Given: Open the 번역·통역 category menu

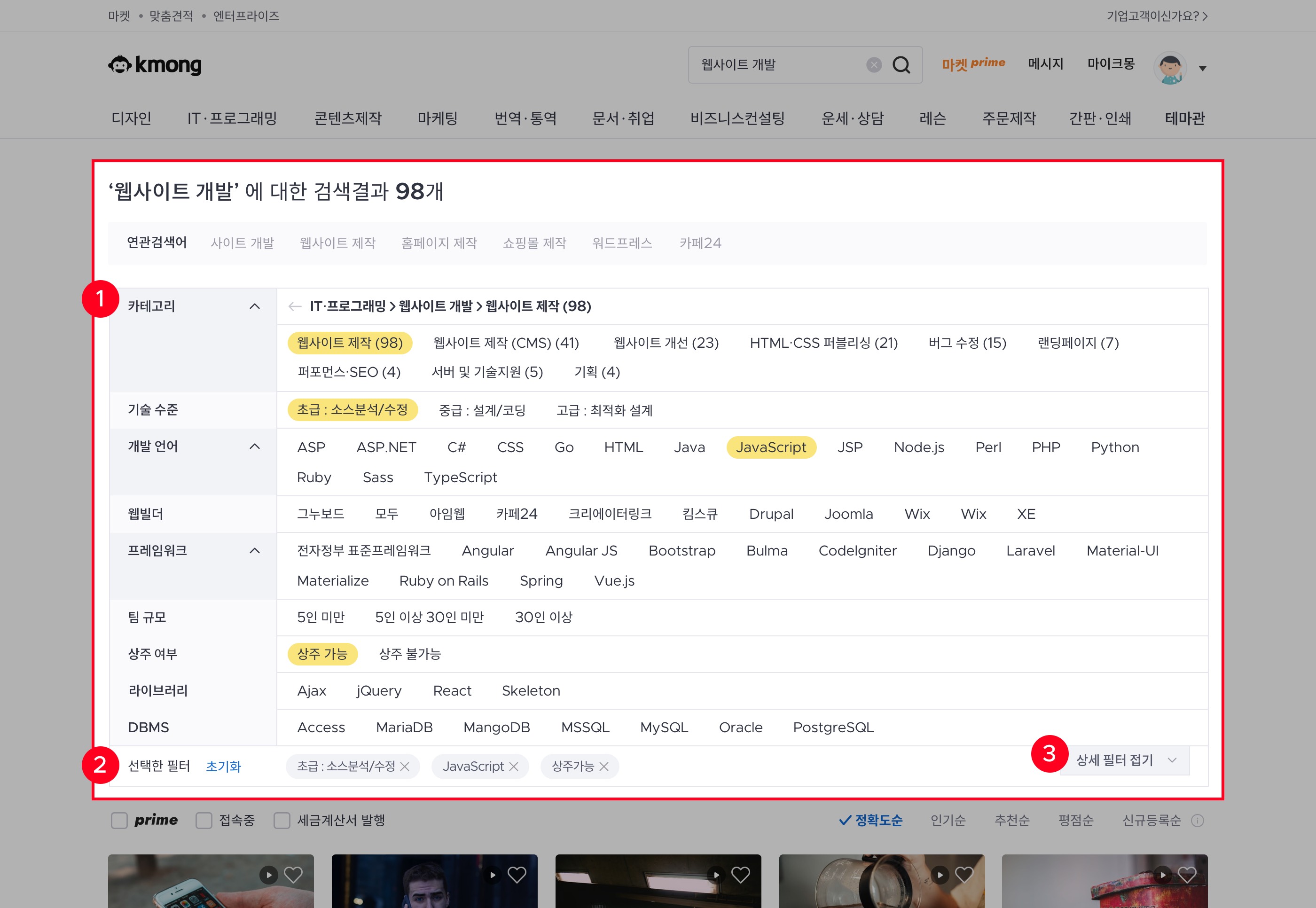Looking at the screenshot, I should pos(525,118).
